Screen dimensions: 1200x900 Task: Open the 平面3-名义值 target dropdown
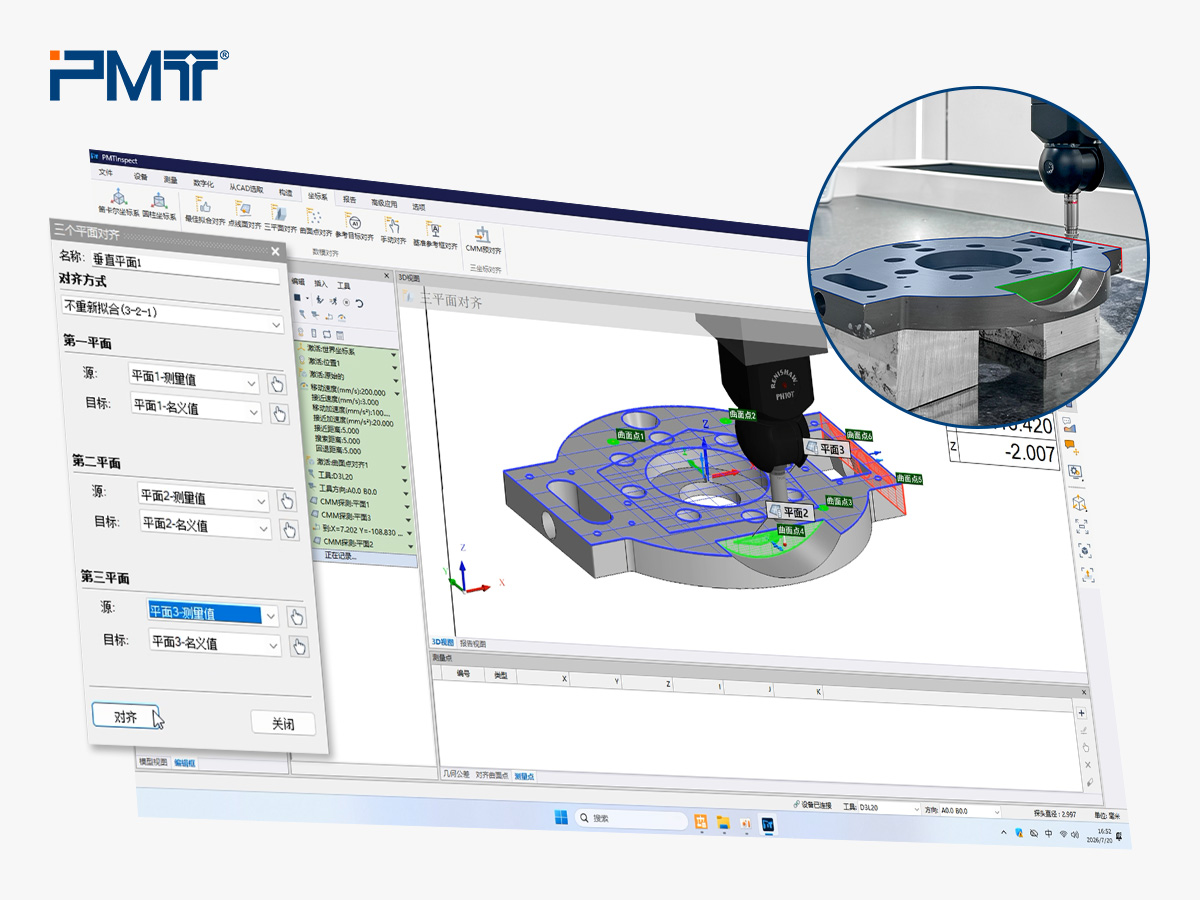[x=215, y=644]
